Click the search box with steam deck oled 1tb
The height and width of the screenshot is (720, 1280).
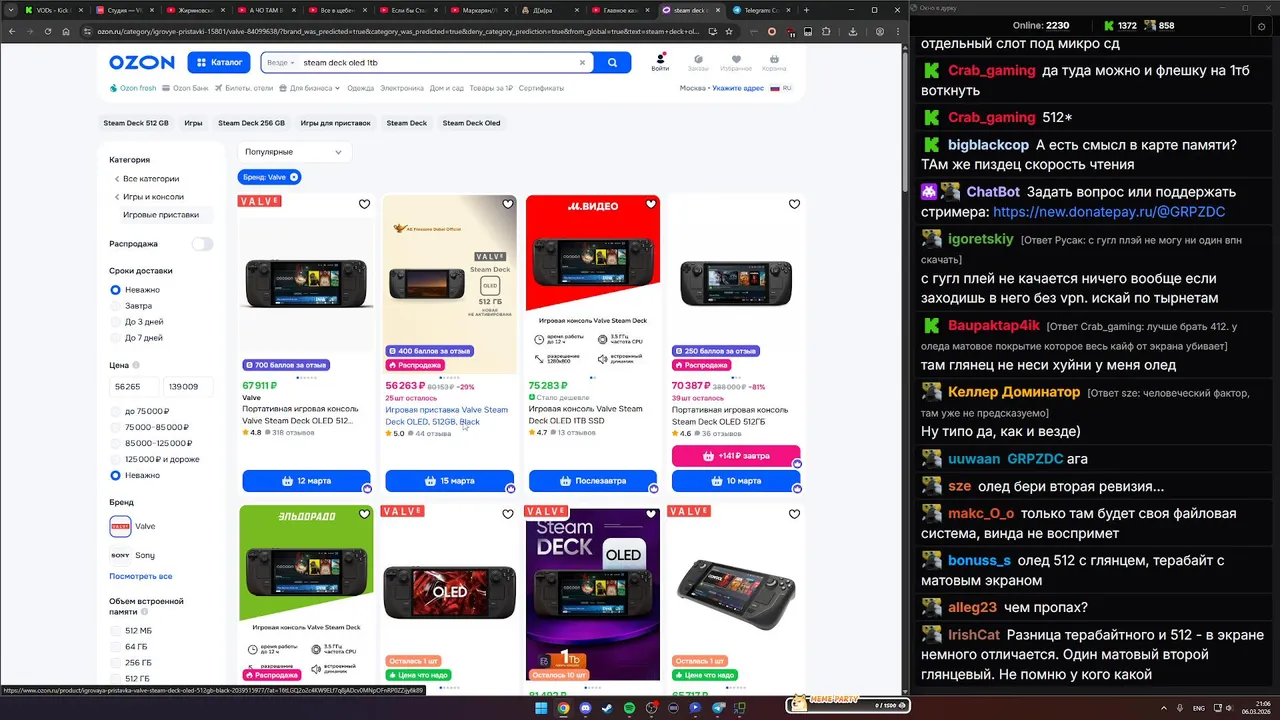[438, 62]
